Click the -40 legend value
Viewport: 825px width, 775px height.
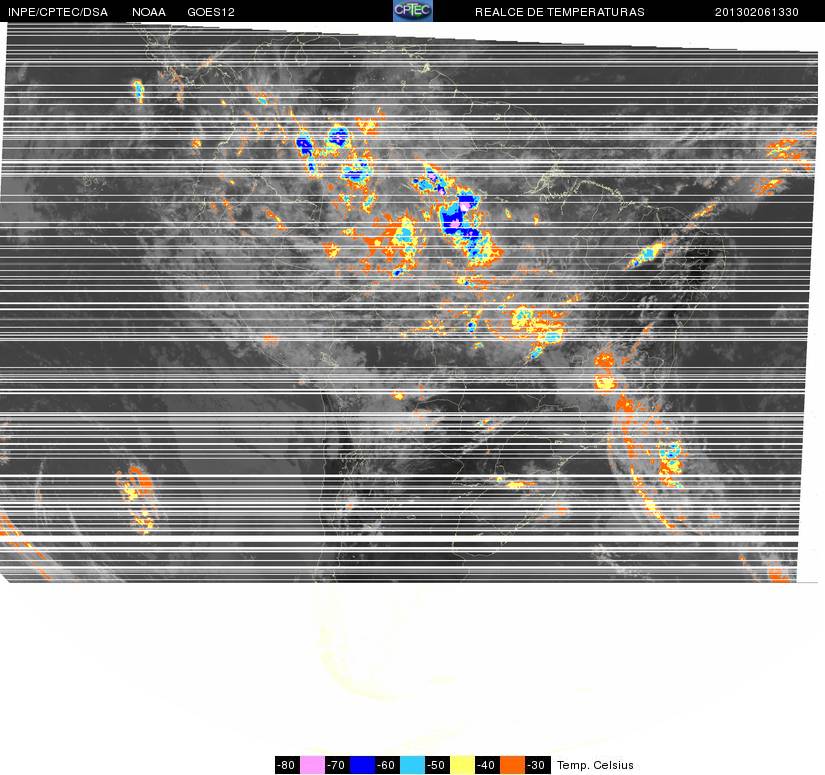point(487,765)
